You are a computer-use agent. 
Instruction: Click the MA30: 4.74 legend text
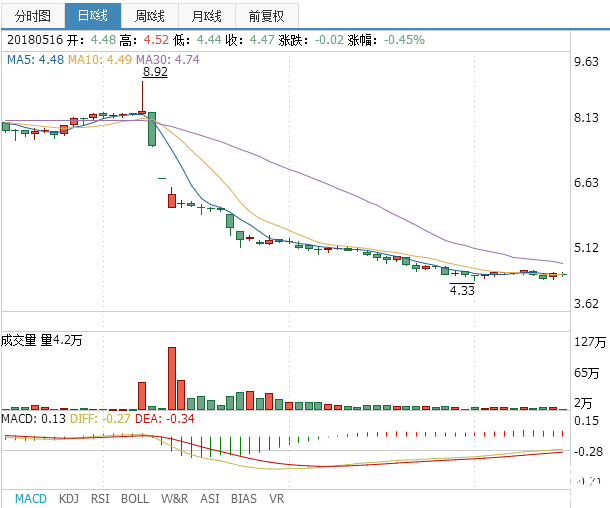coord(168,60)
